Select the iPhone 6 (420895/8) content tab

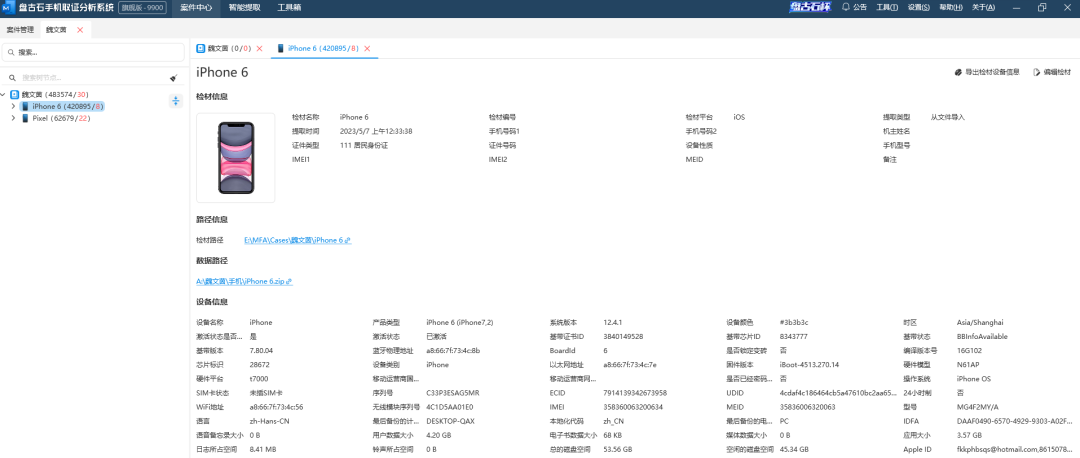pyautogui.click(x=323, y=48)
